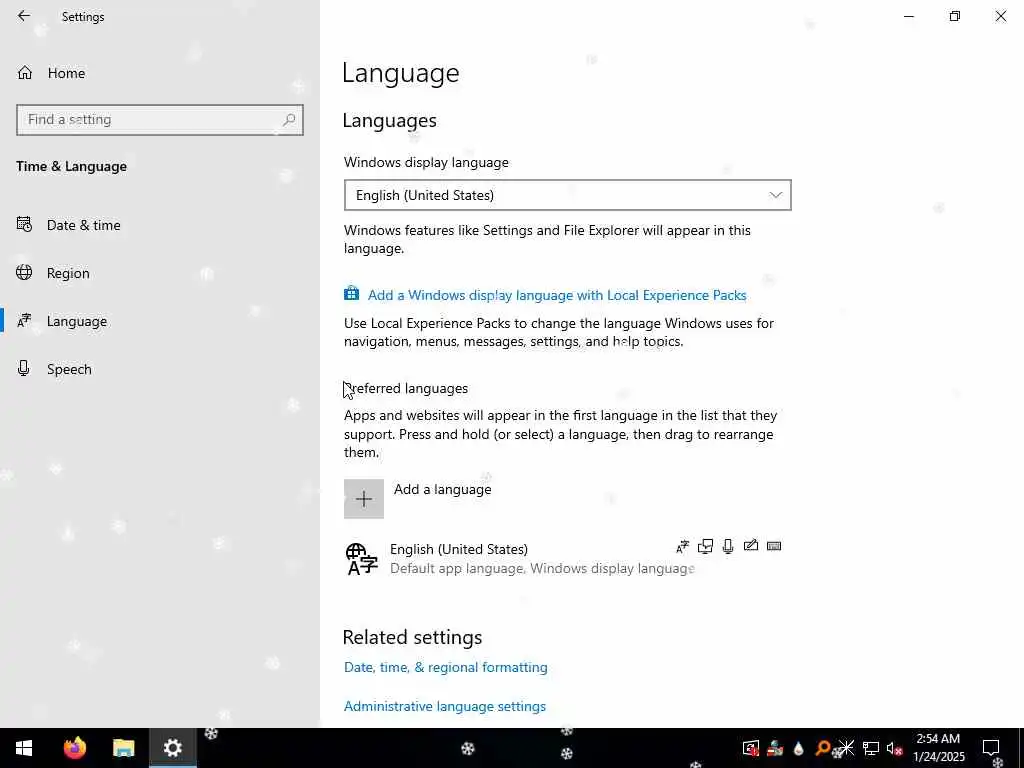Click the Default app language description text
Screen dimensions: 1024x768
(542, 569)
